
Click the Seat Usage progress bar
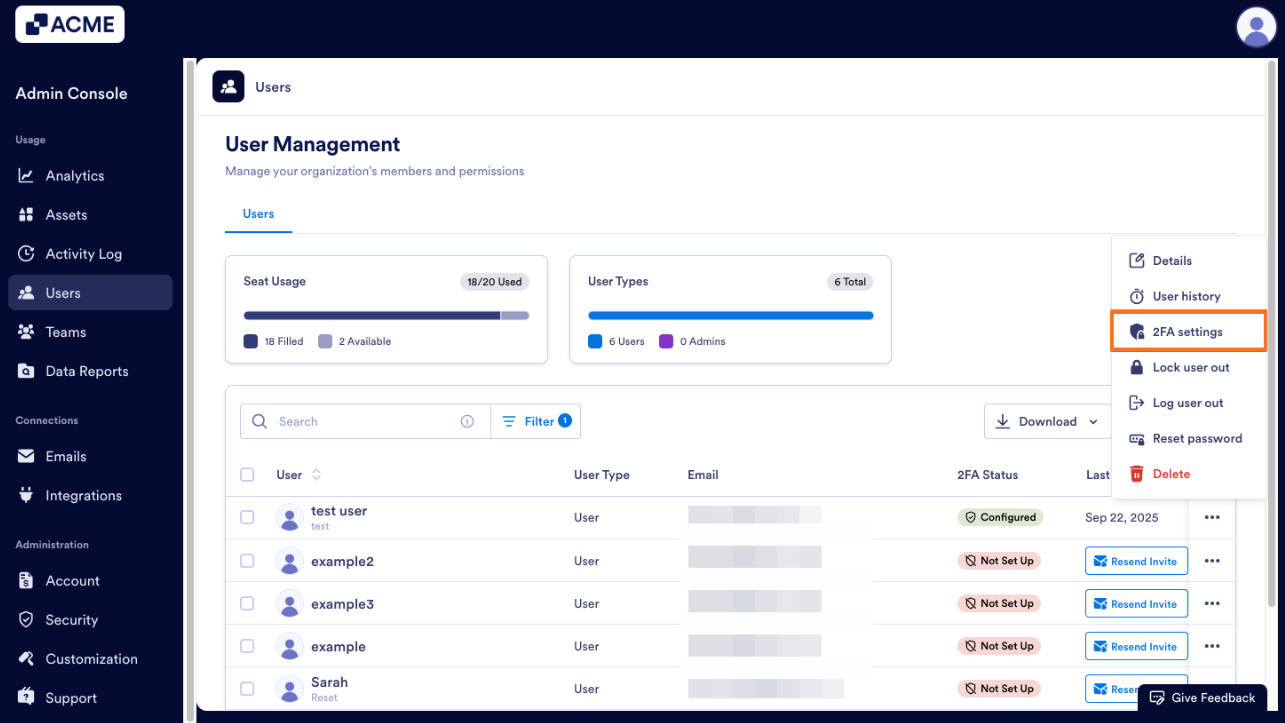386,316
